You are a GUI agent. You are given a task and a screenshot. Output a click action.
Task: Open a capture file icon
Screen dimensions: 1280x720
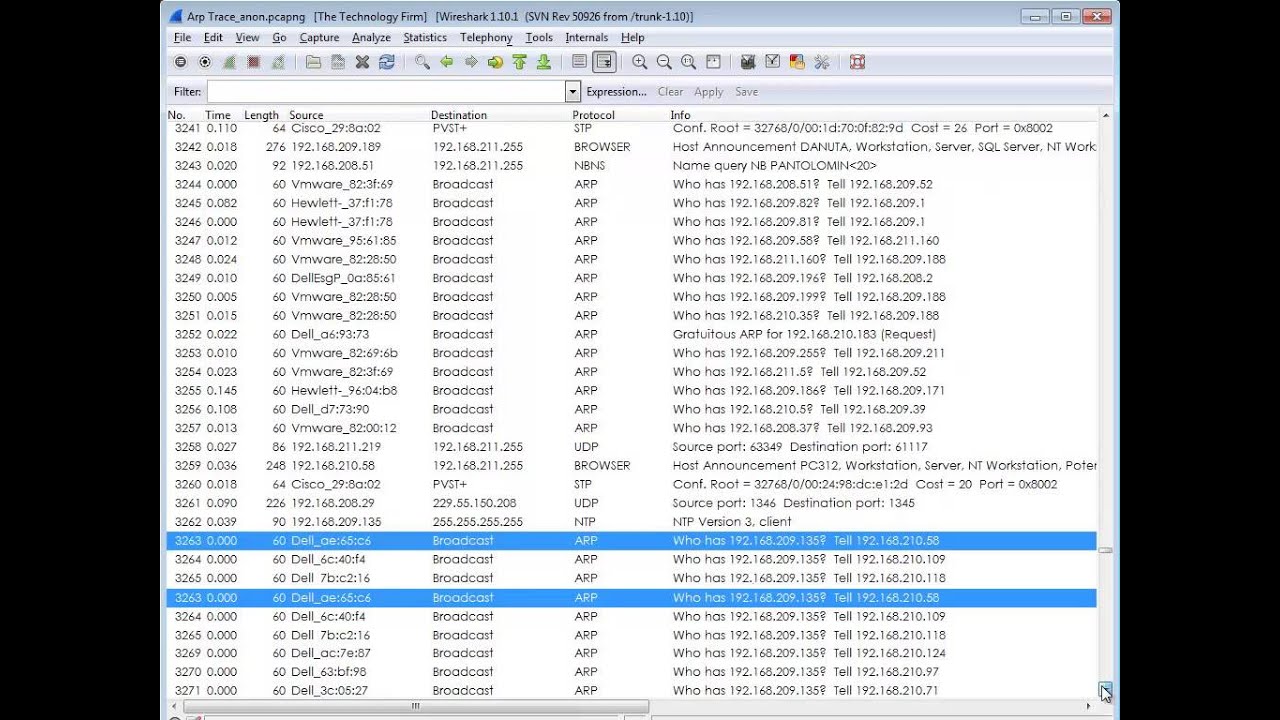click(313, 62)
